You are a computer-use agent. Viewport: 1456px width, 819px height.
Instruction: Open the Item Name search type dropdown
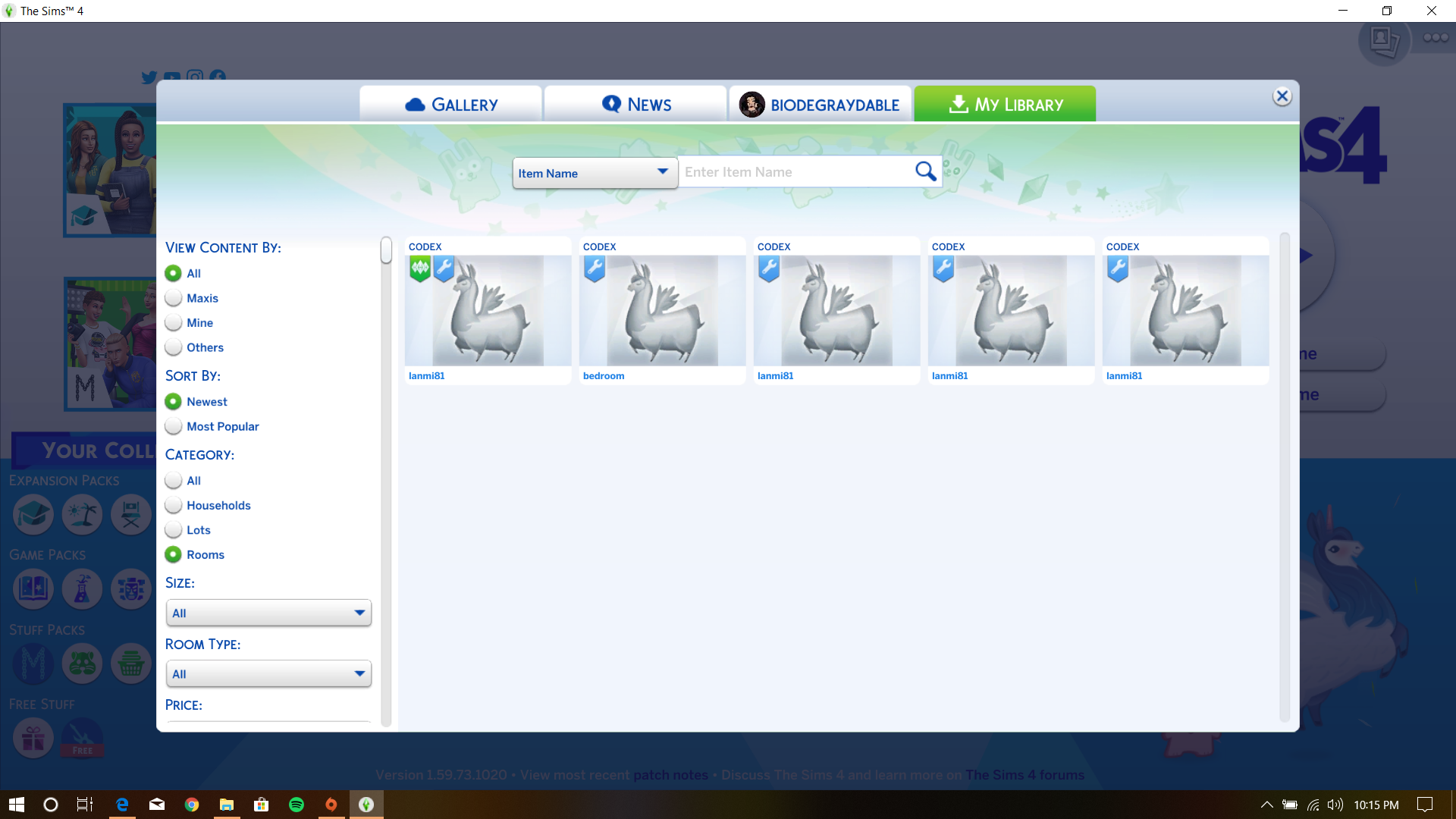coord(595,173)
